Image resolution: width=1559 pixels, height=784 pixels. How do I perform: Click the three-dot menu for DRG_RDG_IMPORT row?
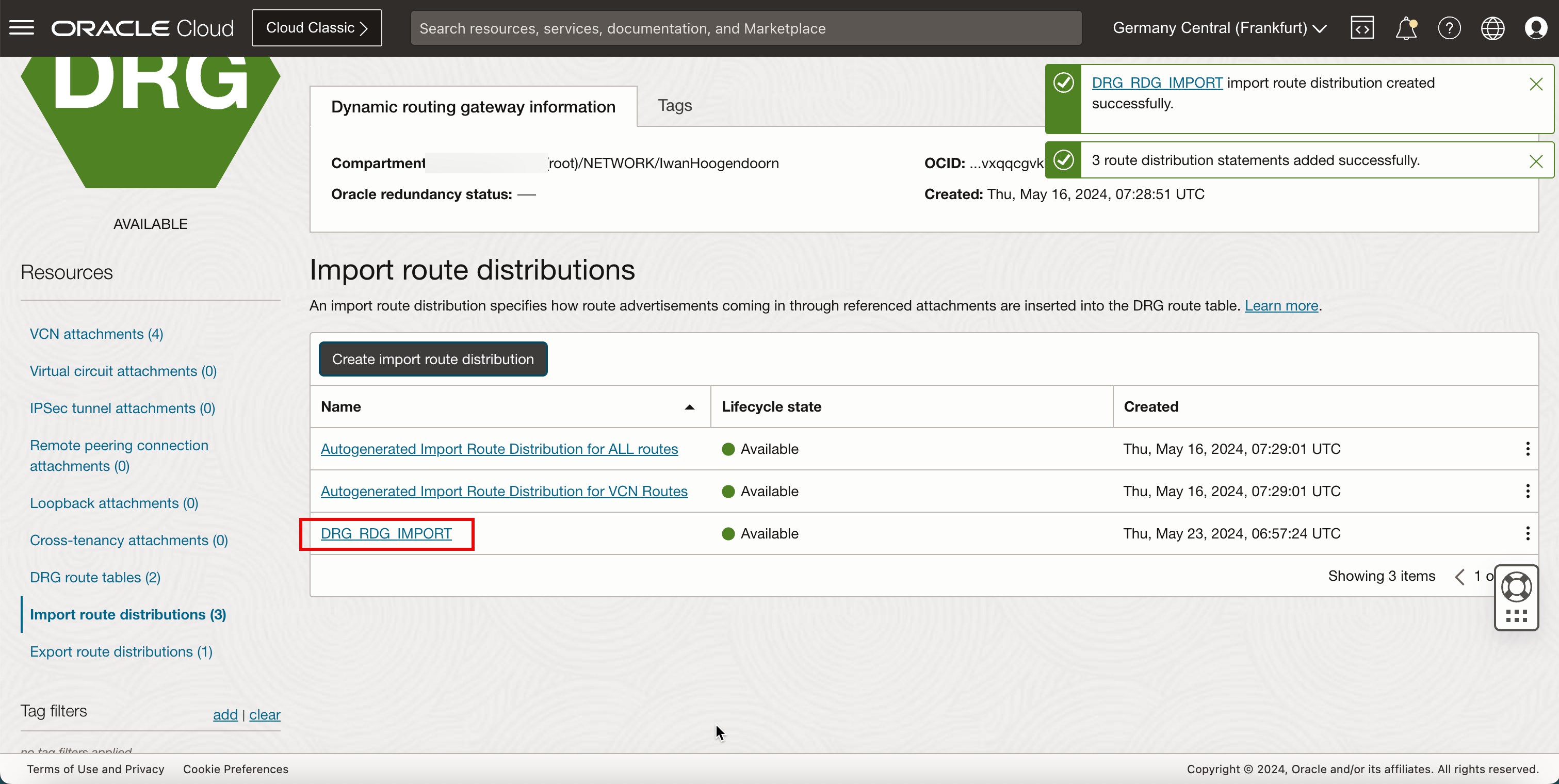pos(1528,533)
